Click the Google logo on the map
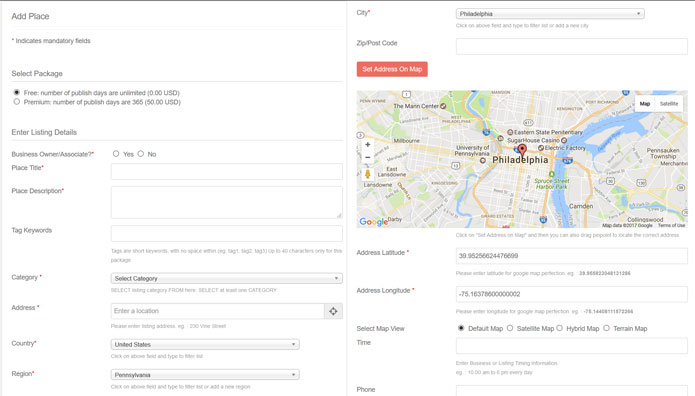Viewport: 695px width, 396px height. pos(373,221)
